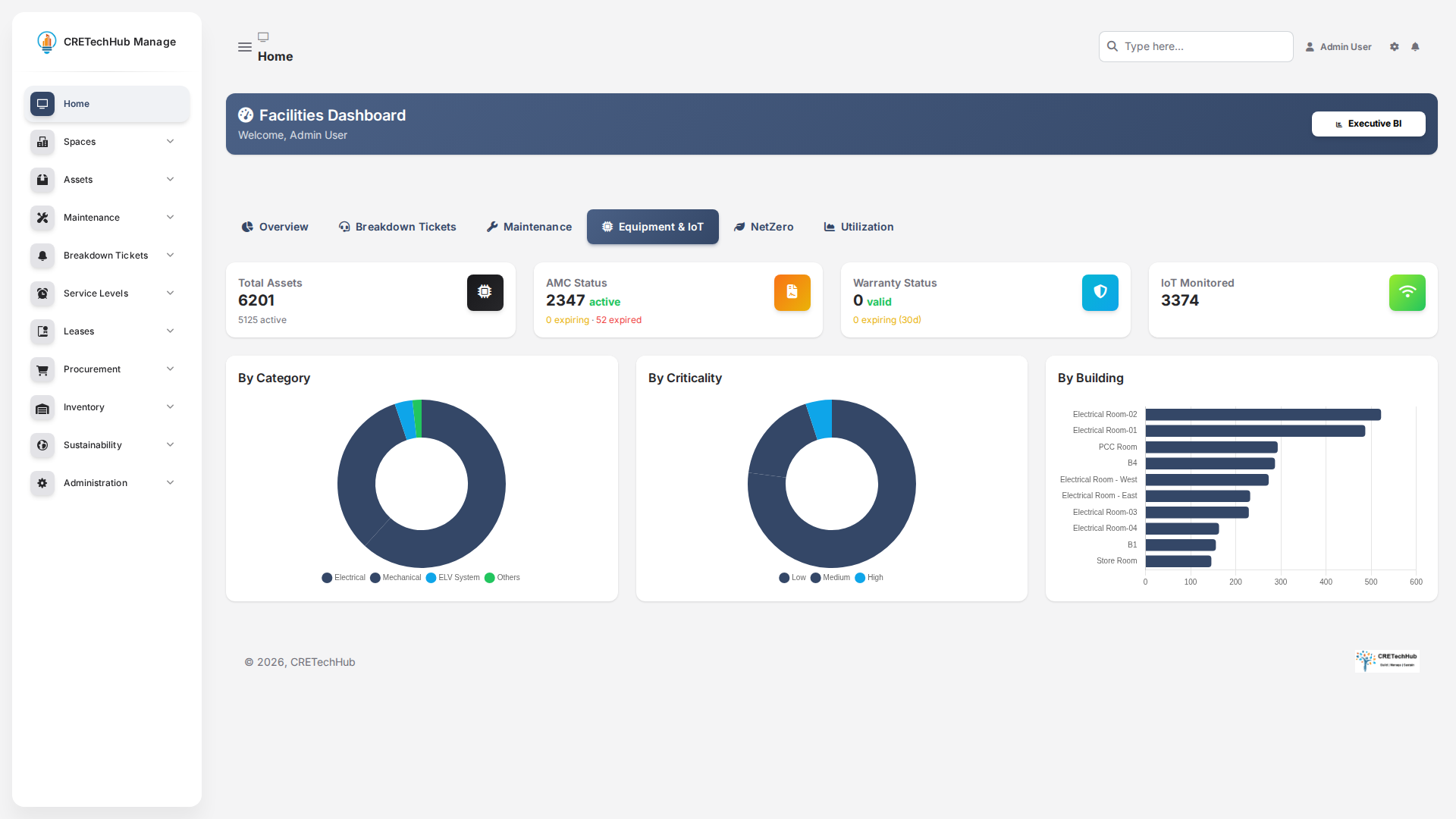Expand the Breakdown Tickets sidebar chevron
Image resolution: width=1456 pixels, height=819 pixels.
[171, 256]
